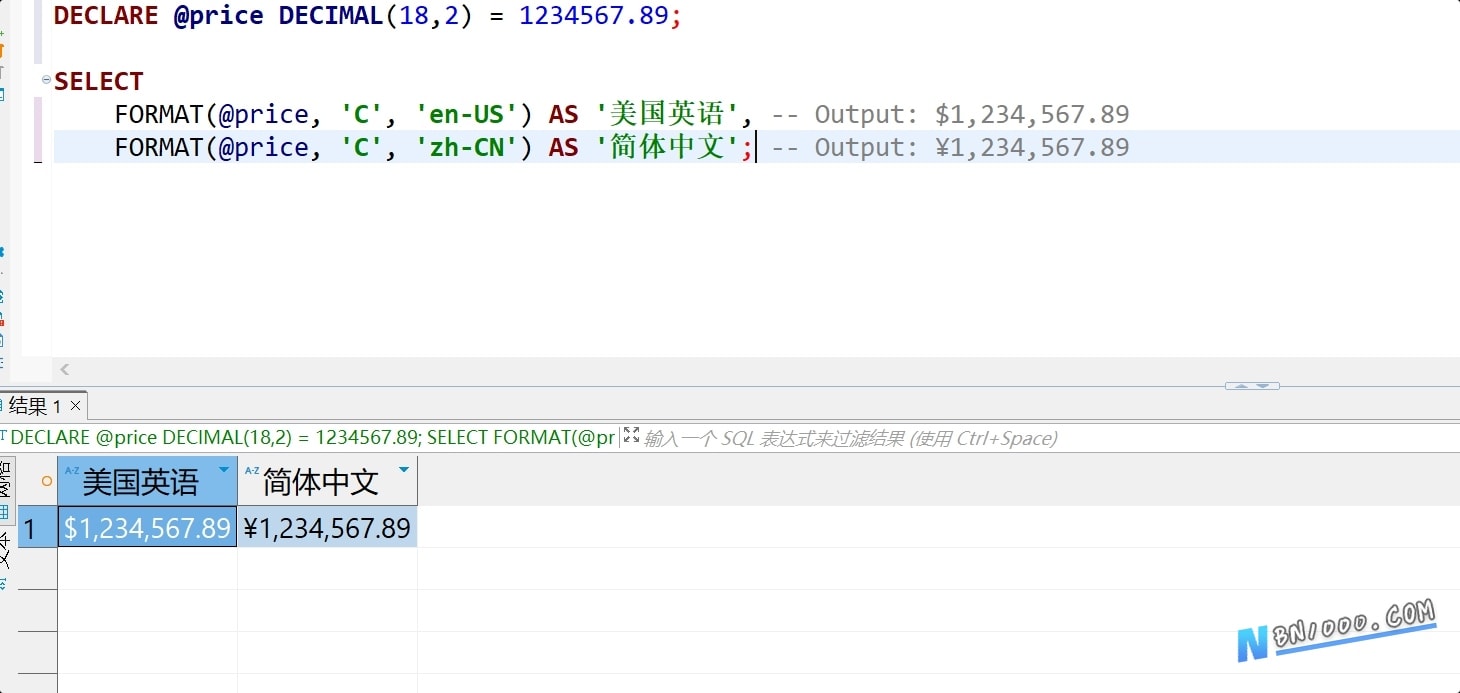Click the orange circle grid corner icon
This screenshot has height=693, width=1460.
click(46, 481)
